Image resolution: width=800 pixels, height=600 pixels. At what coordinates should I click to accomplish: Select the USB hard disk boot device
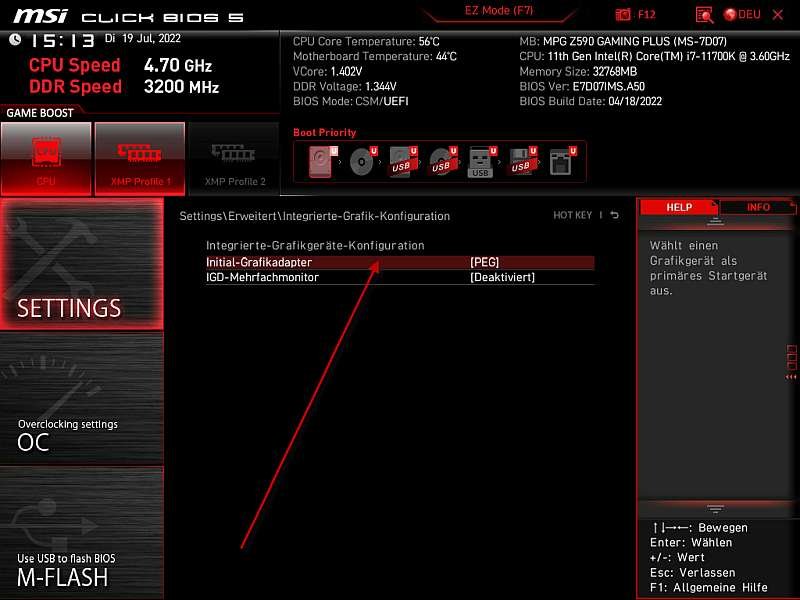[403, 162]
